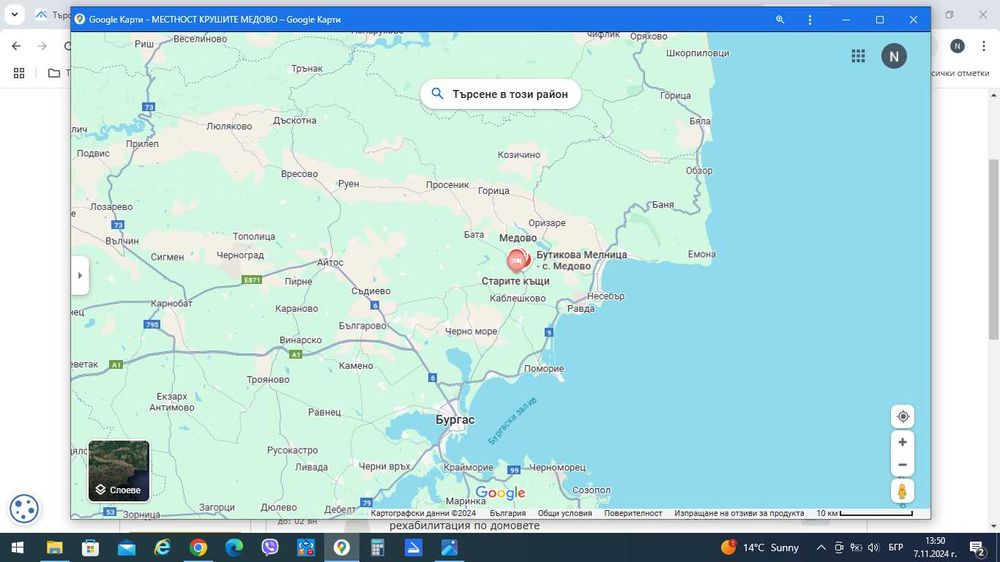This screenshot has width=1000, height=562.
Task: Click 'Изпращане на отзиви за продукта' link
Action: coord(739,513)
